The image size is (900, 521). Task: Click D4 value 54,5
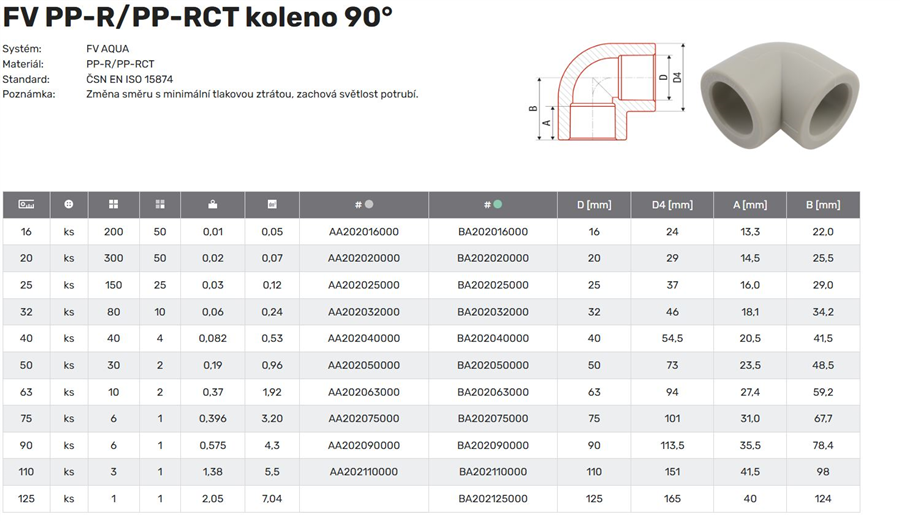pyautogui.click(x=672, y=339)
